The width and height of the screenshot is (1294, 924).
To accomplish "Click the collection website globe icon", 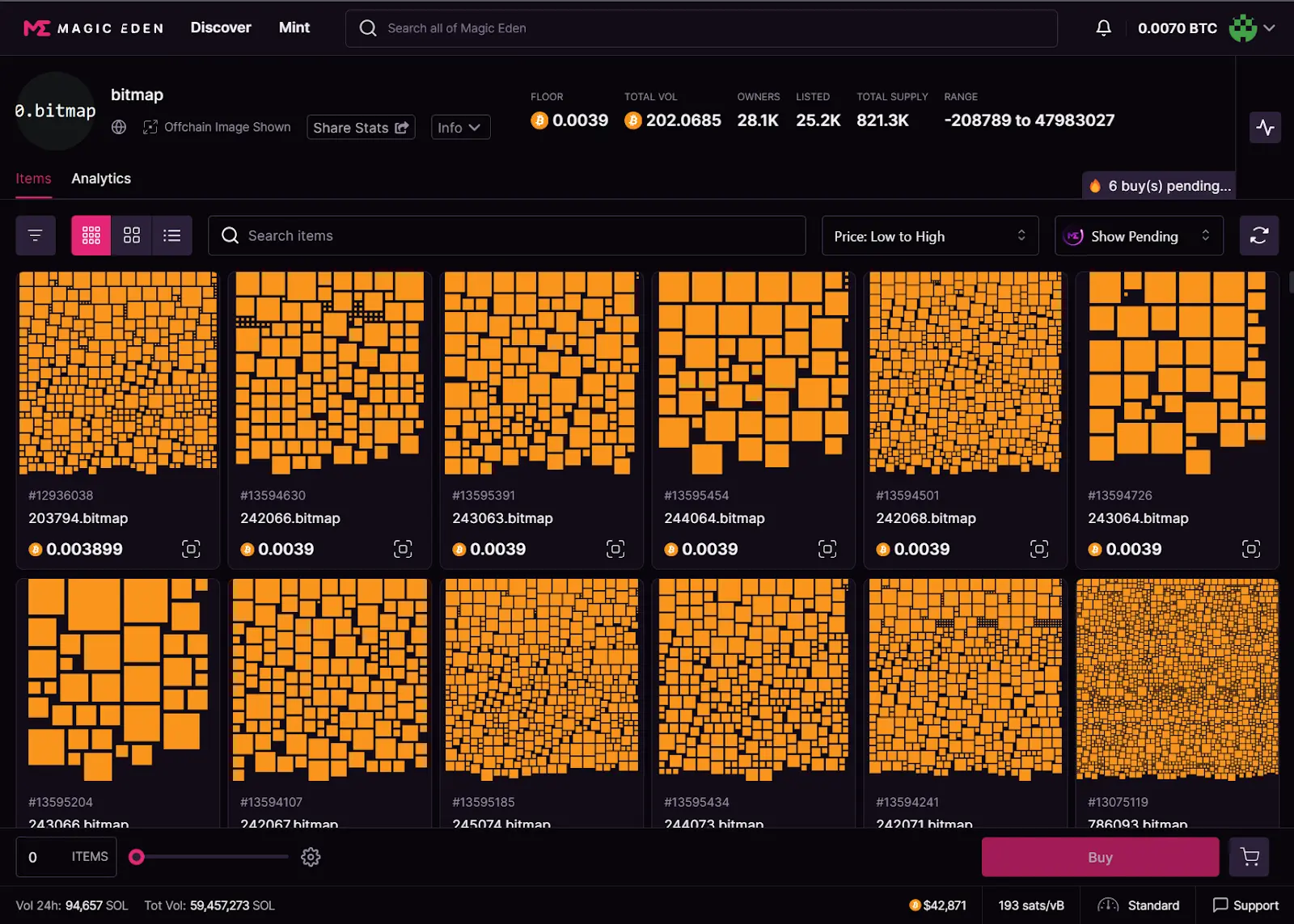I will point(119,127).
